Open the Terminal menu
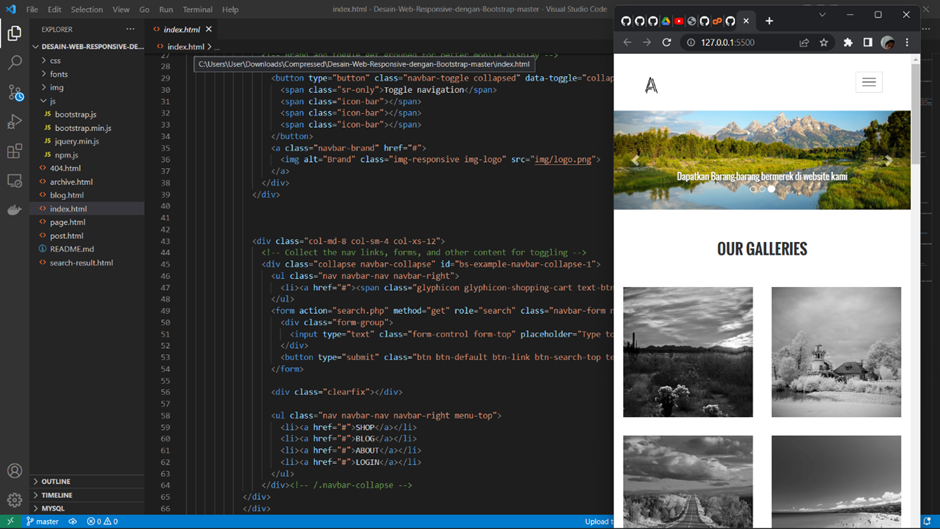Screen dimensions: 940x529 (197, 10)
